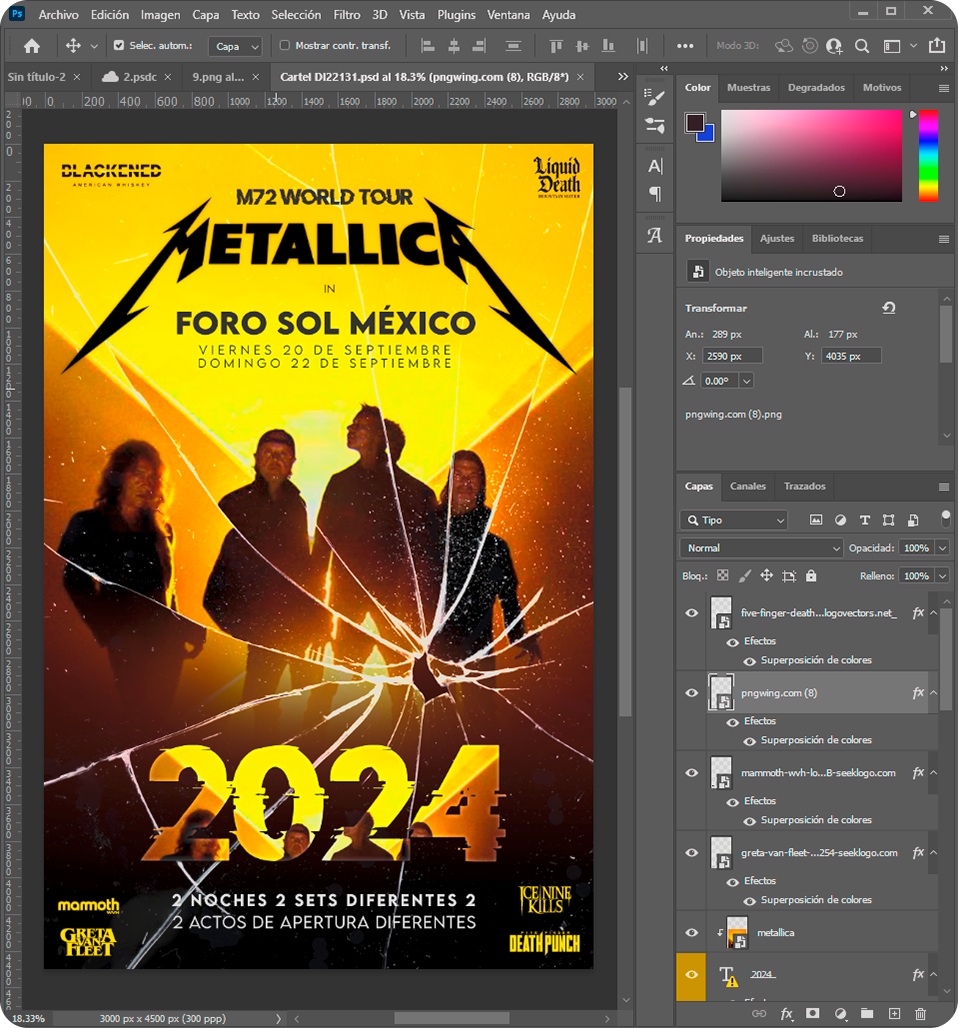The image size is (958, 1028).
Task: Click the new group folder icon
Action: click(x=867, y=1014)
